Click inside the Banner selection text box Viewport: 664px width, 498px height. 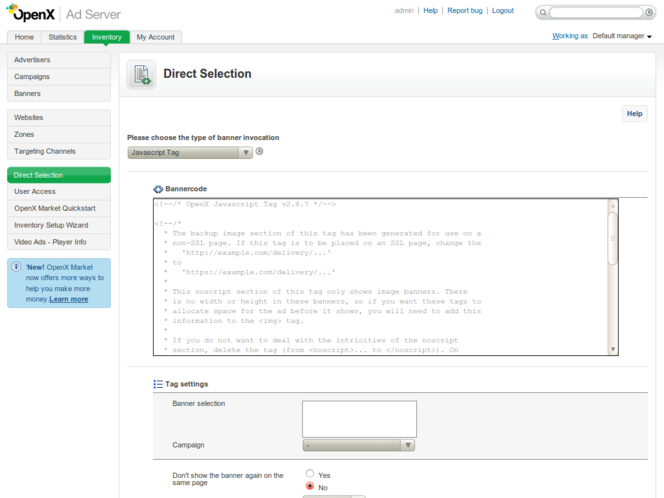[x=359, y=418]
